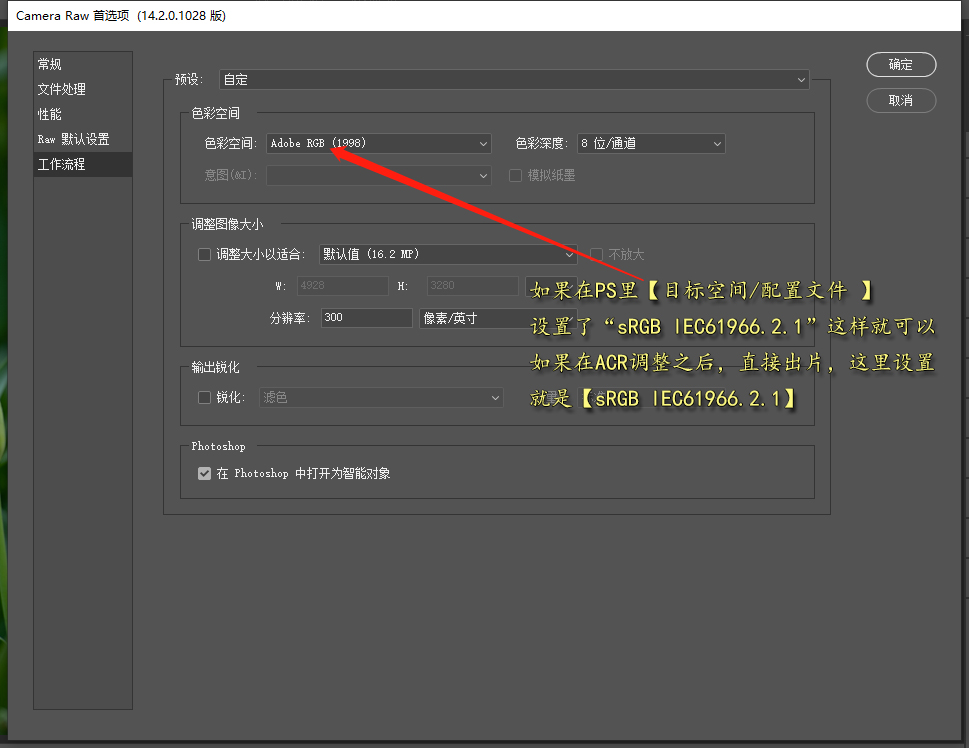969x748 pixels.
Task: Toggle the 不放大 checkbox
Action: point(597,254)
